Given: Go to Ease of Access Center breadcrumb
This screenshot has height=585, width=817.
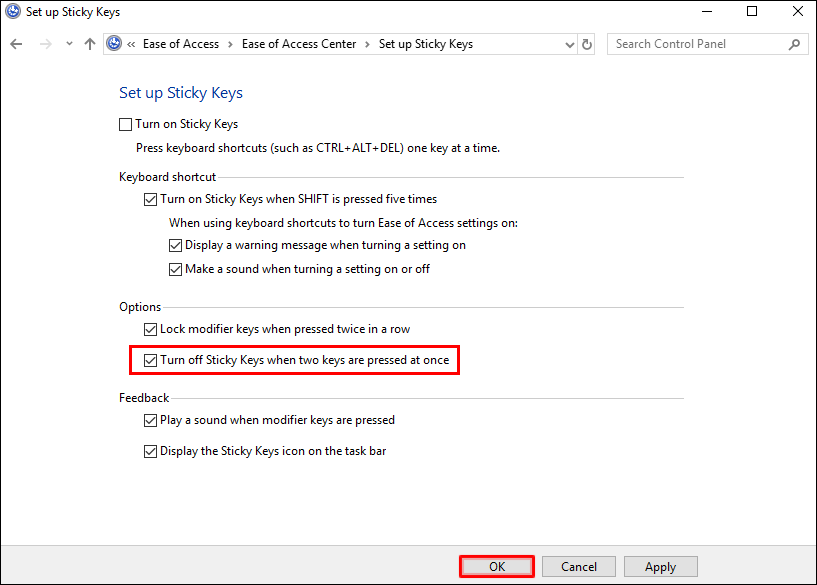Looking at the screenshot, I should click(299, 44).
